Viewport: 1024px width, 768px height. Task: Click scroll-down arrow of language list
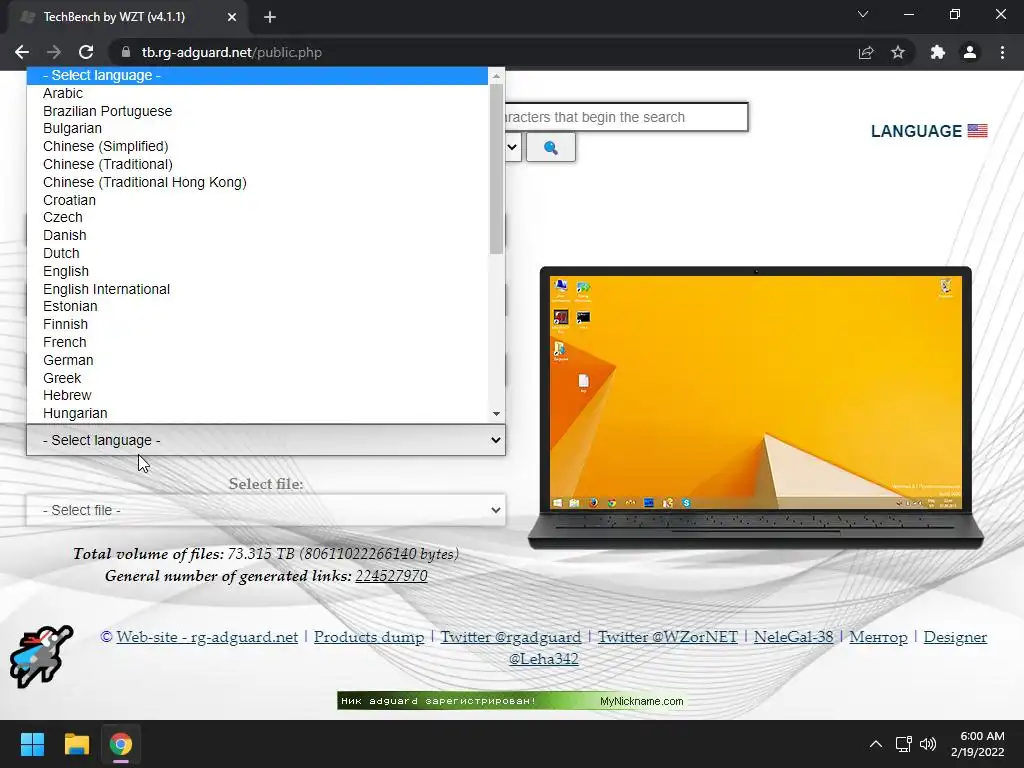tap(496, 413)
